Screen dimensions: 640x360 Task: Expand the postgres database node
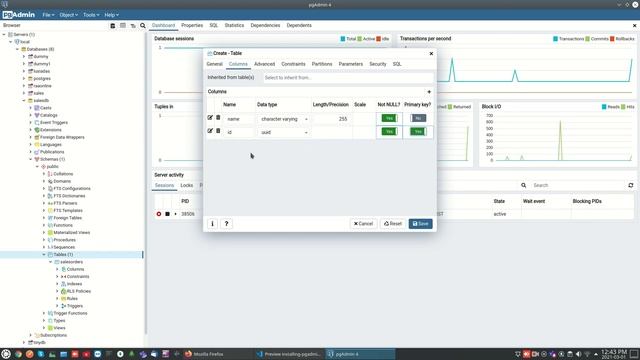[x=24, y=78]
